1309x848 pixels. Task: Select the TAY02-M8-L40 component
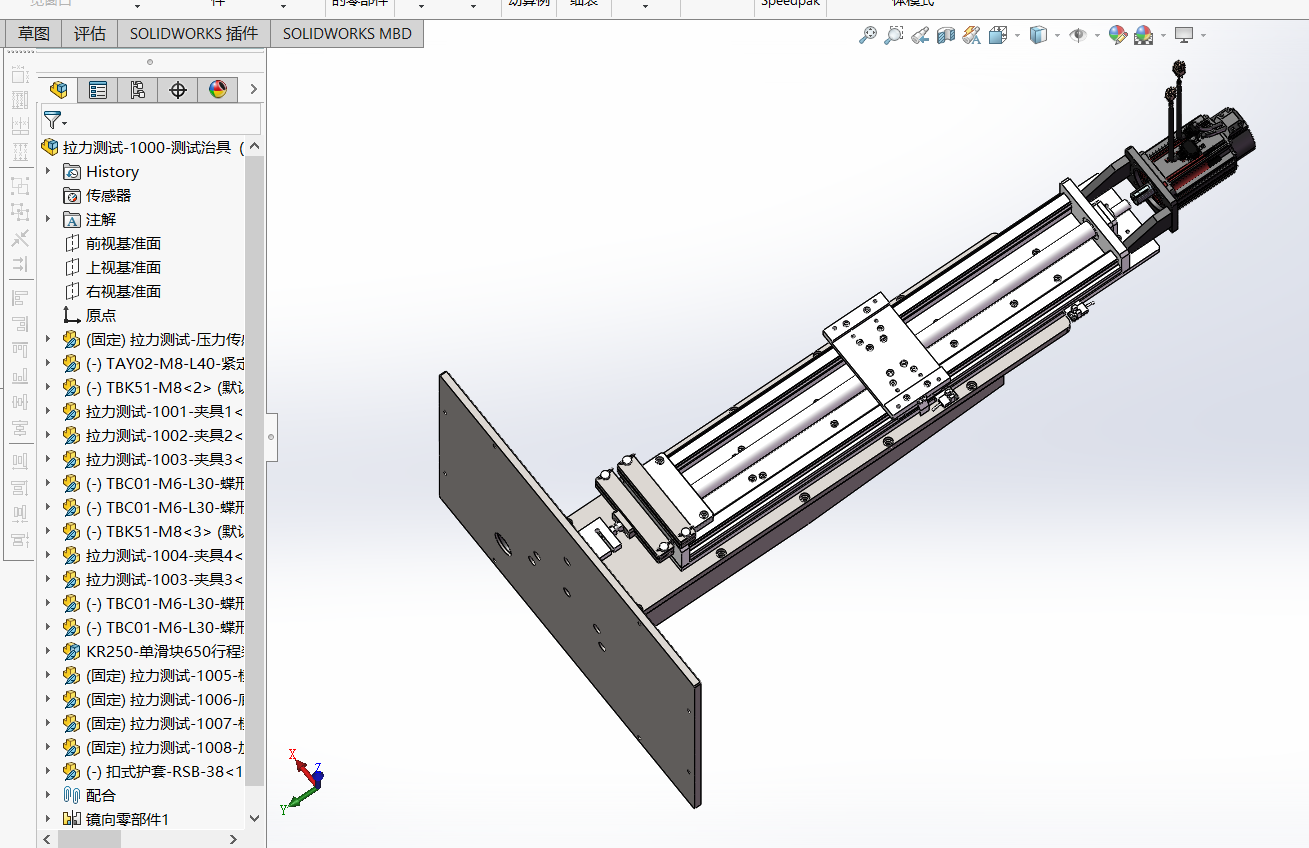tap(165, 364)
